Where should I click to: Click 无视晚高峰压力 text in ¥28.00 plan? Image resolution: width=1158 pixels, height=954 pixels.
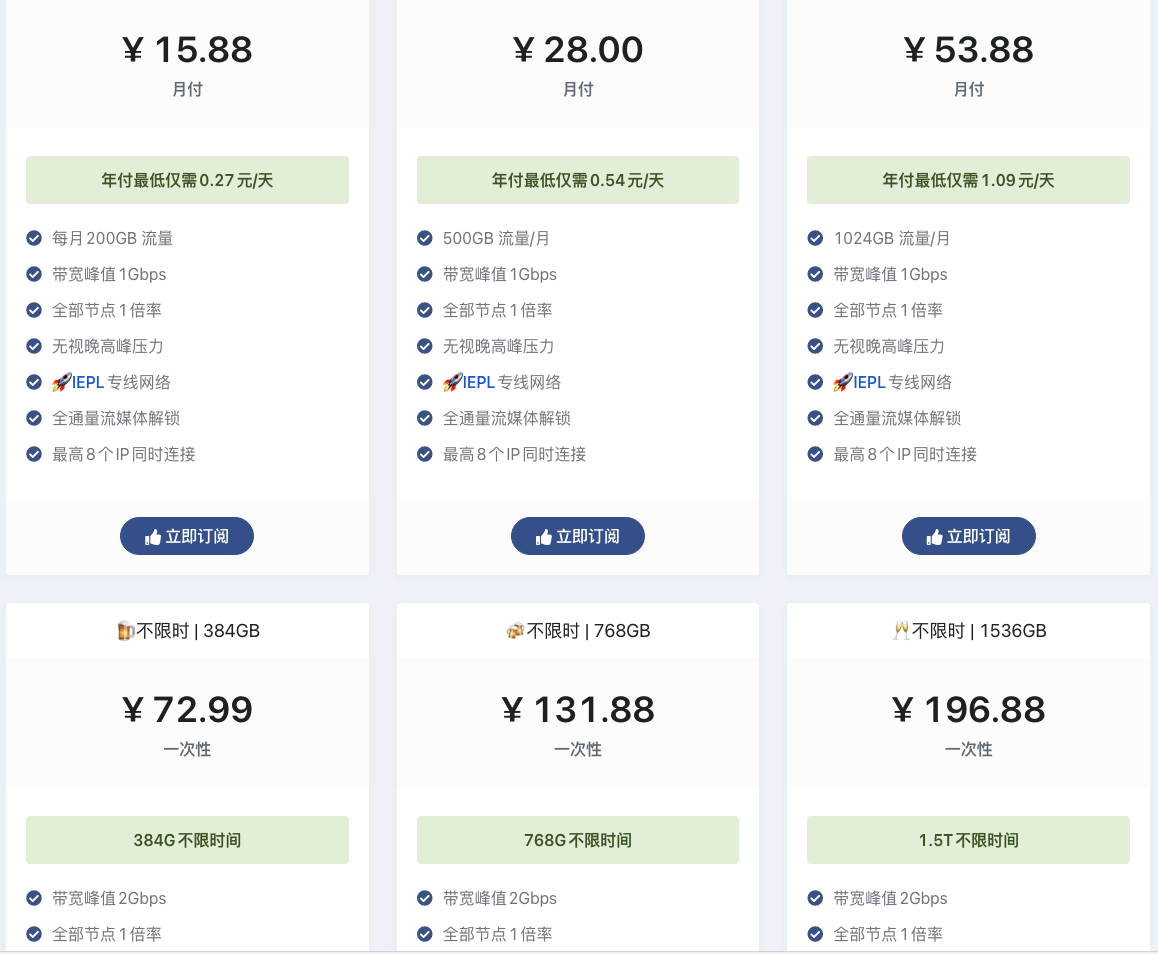coord(498,346)
